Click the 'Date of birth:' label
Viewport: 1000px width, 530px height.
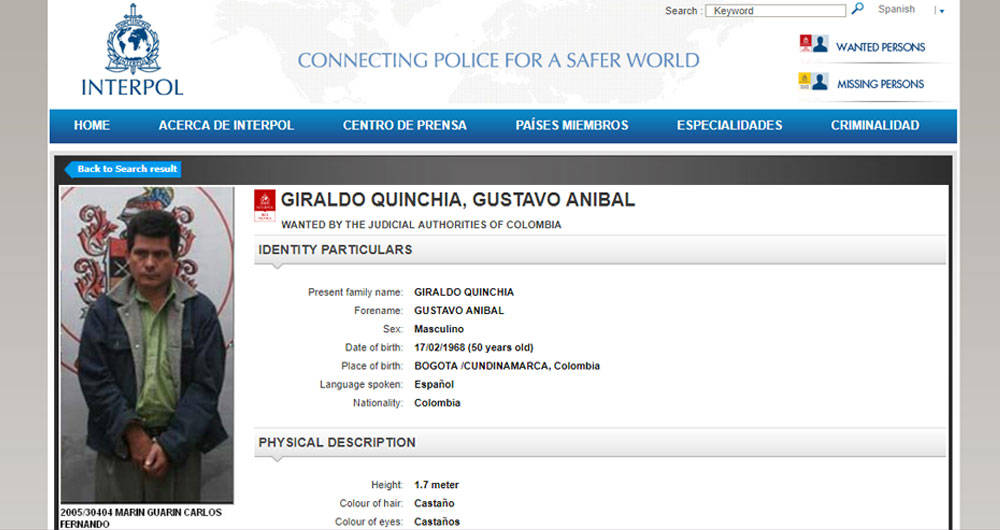(x=374, y=348)
